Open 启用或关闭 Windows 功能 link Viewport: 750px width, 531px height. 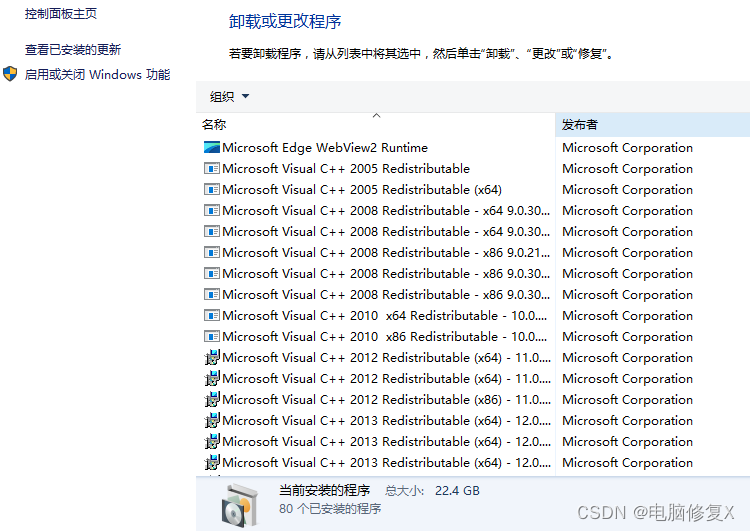(x=97, y=75)
